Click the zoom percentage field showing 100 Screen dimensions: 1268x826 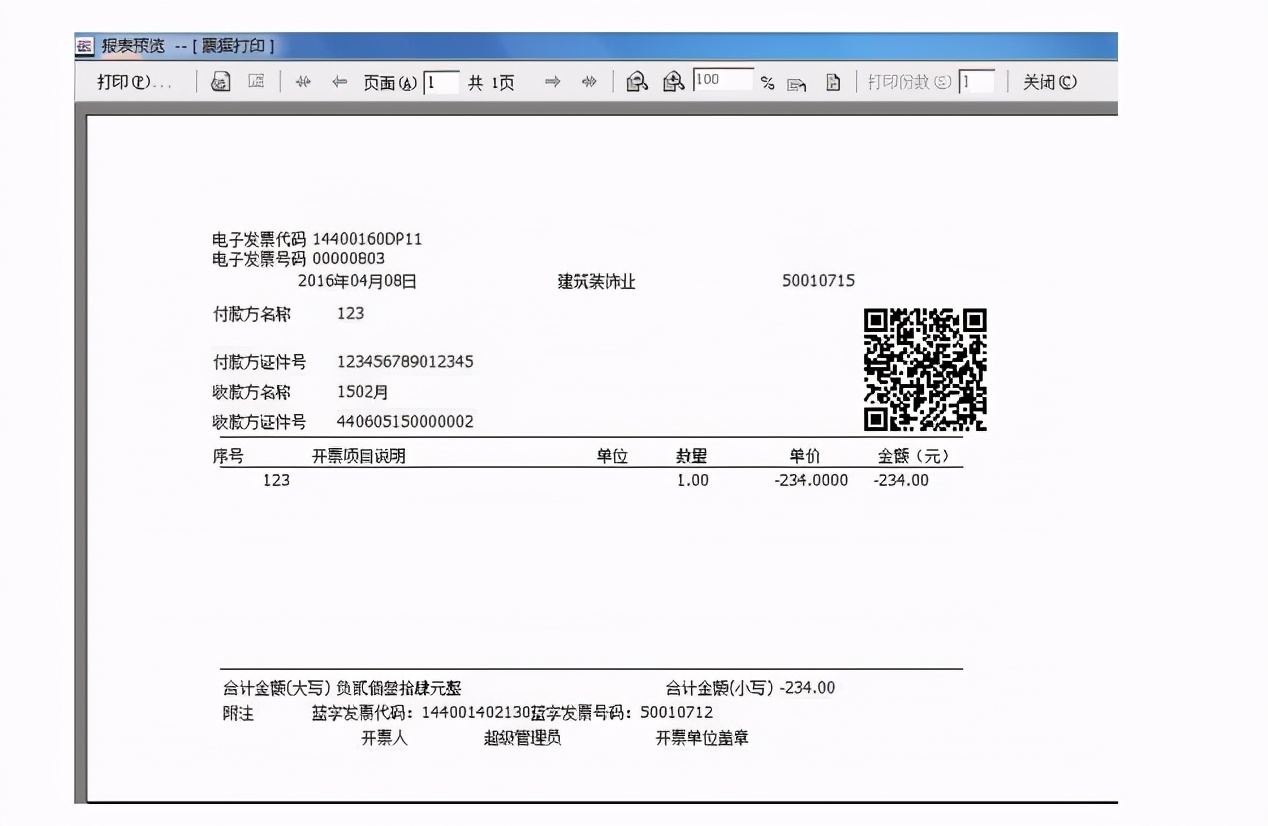tap(725, 81)
